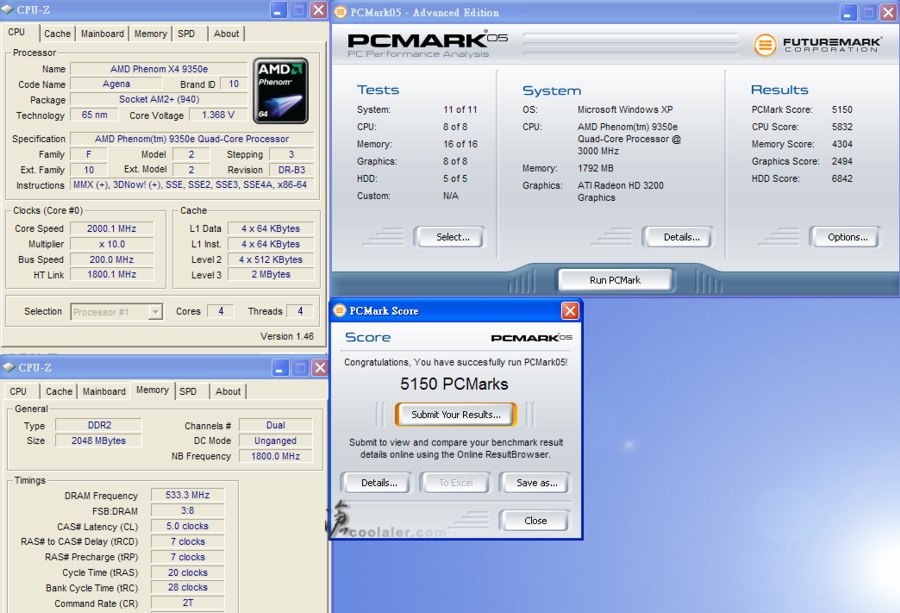Click the Level 3 cache value '2 MBytes'

[271, 274]
